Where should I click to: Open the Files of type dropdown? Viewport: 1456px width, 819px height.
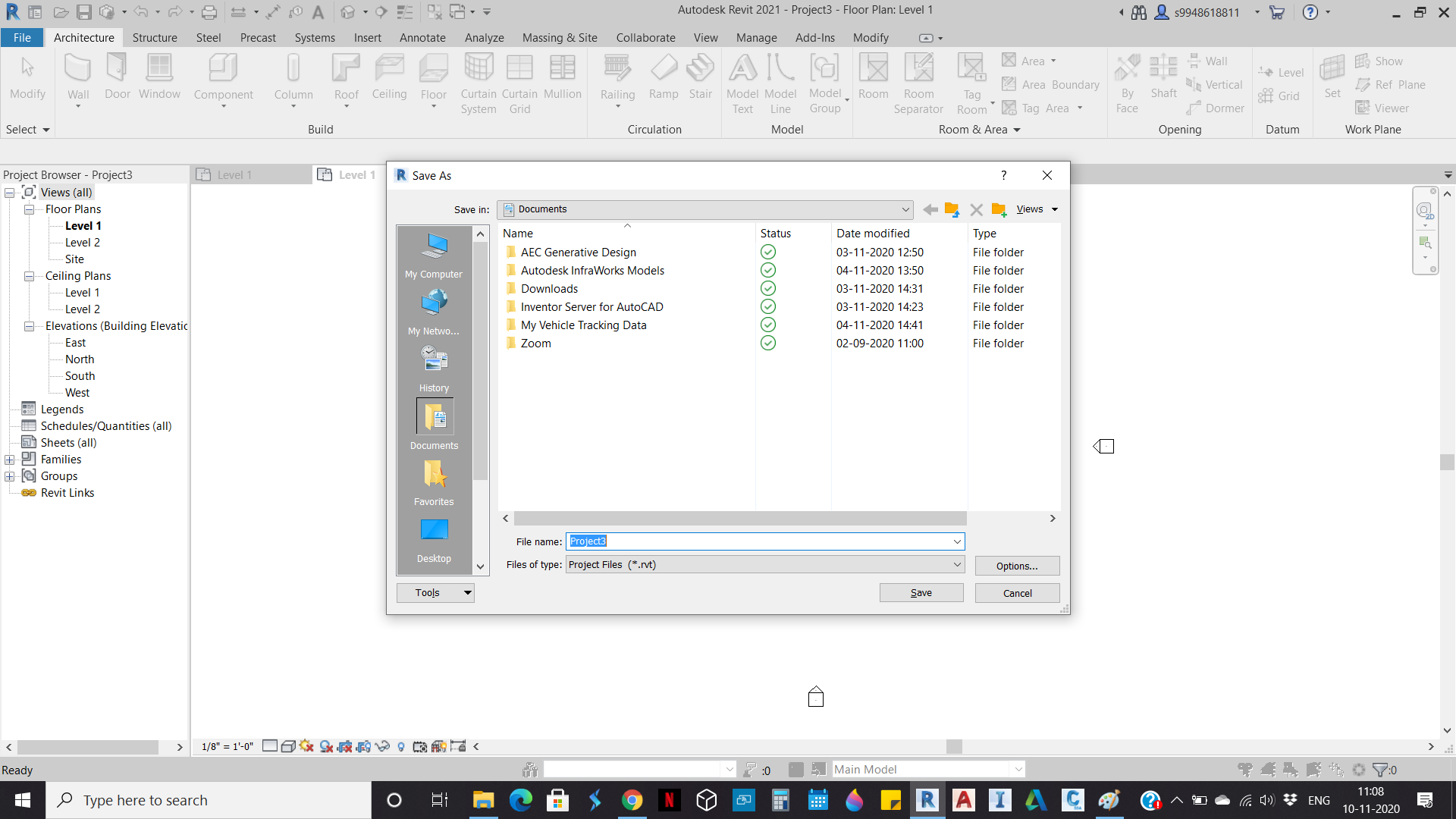pos(957,564)
